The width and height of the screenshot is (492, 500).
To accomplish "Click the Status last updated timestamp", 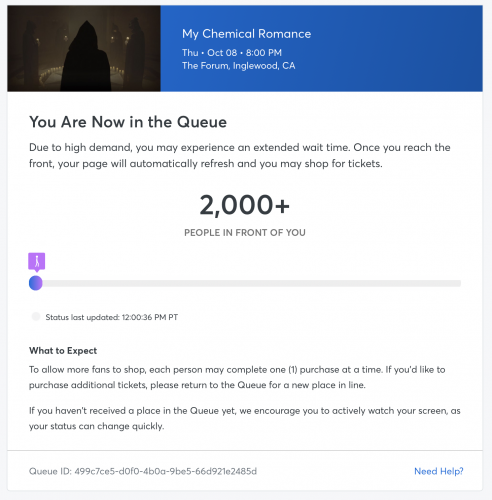I will [x=112, y=317].
